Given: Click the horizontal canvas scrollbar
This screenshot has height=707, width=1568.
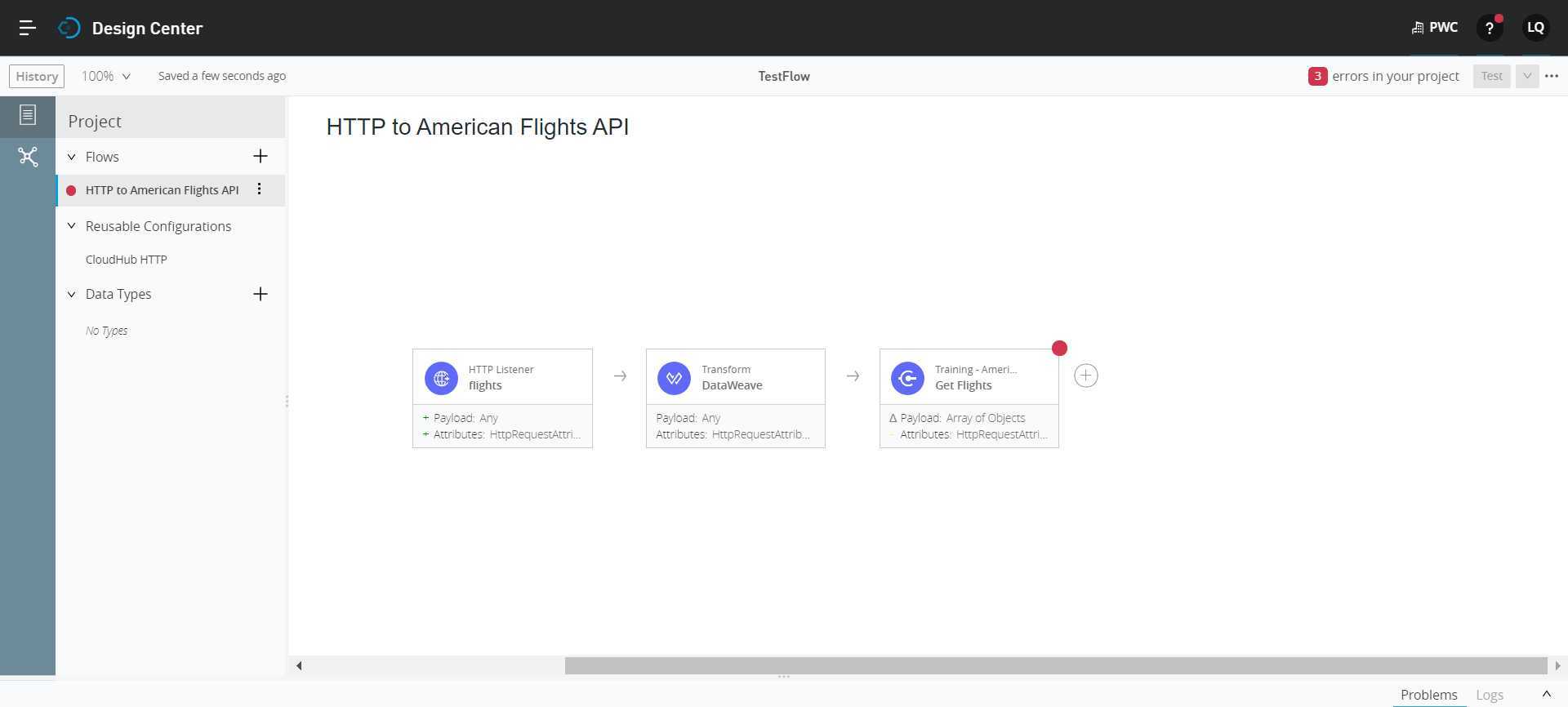Looking at the screenshot, I should [x=1055, y=665].
